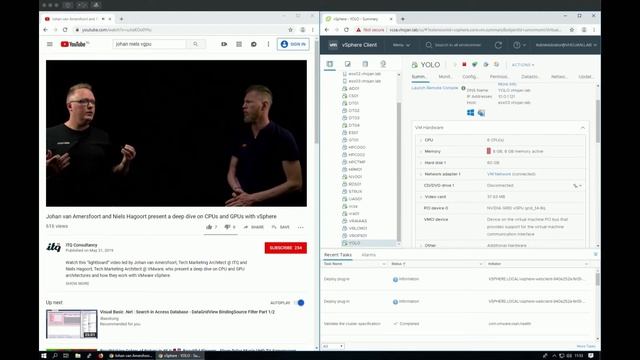Open the vSphere help dropdown
This screenshot has height=360, width=640.
point(519,45)
